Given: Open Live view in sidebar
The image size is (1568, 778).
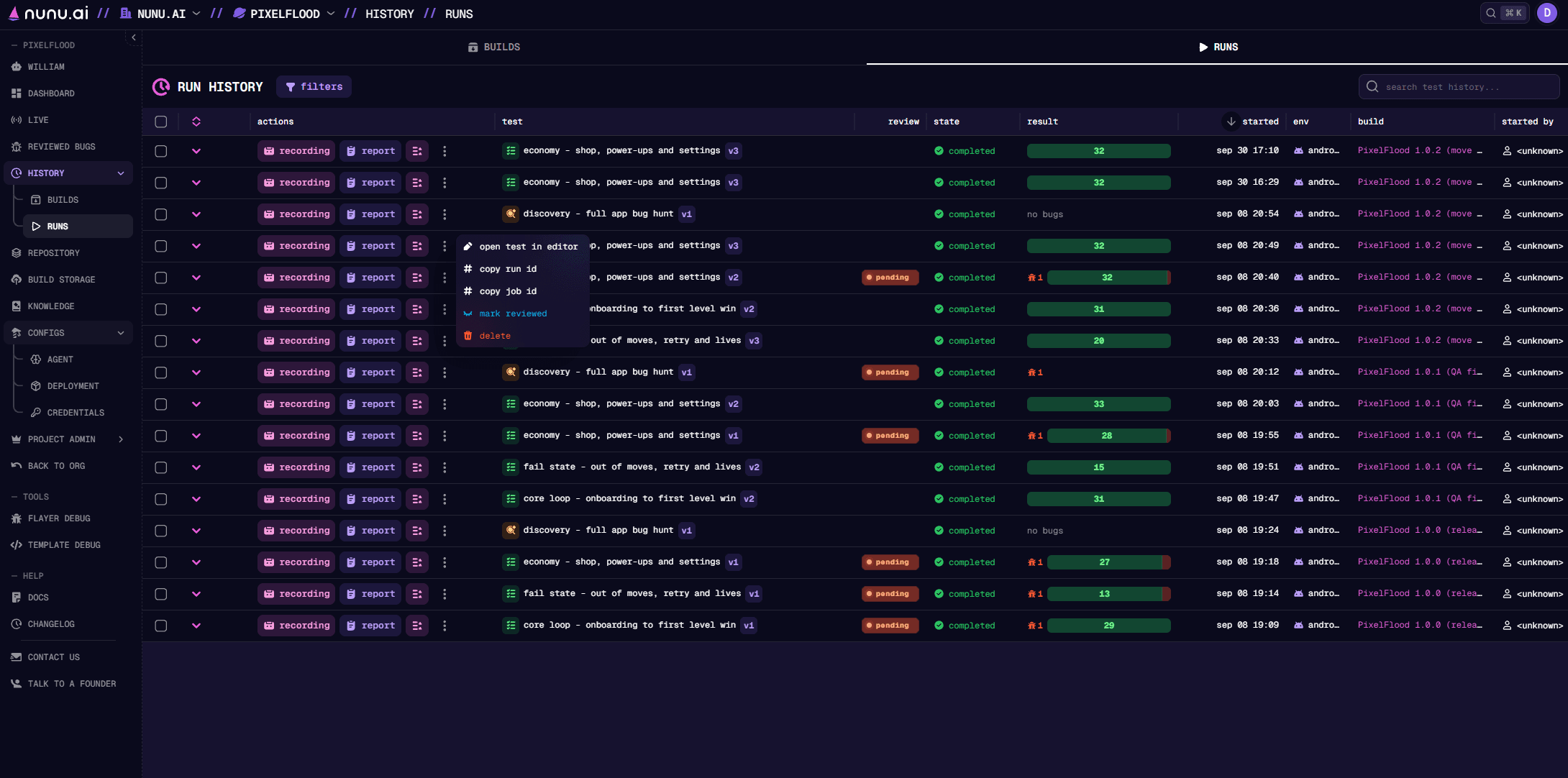Looking at the screenshot, I should tap(38, 120).
